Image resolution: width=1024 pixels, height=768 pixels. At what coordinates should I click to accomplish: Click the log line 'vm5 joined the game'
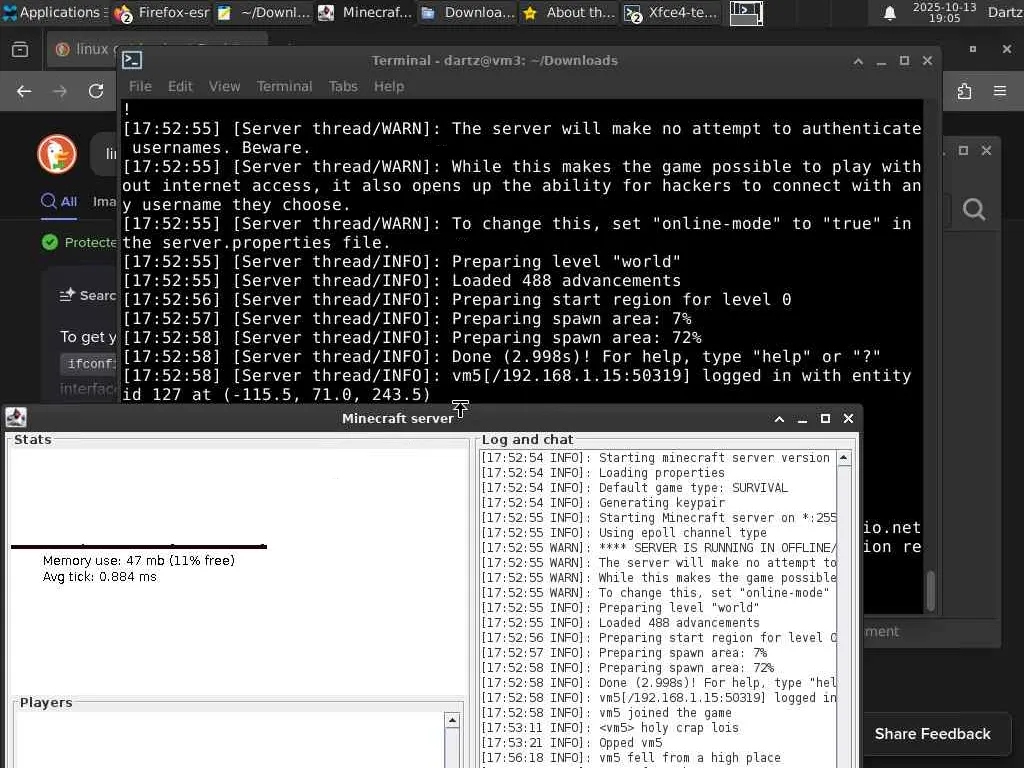pyautogui.click(x=665, y=712)
